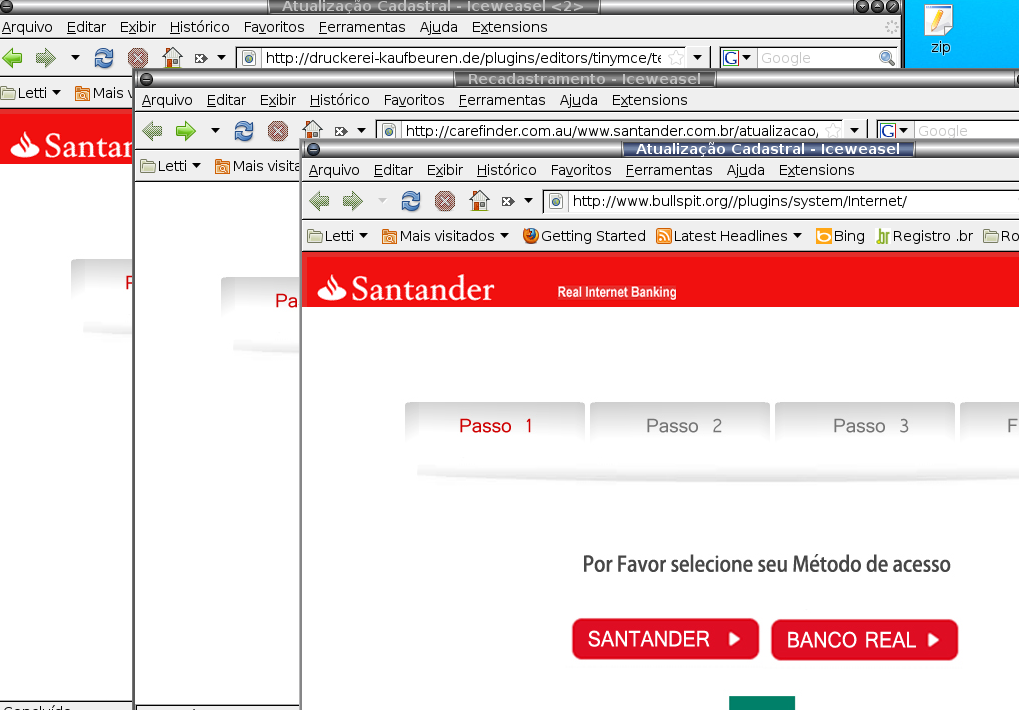Click Back arrow in front Atualização Cadastral window
1019x710 pixels.
[319, 201]
